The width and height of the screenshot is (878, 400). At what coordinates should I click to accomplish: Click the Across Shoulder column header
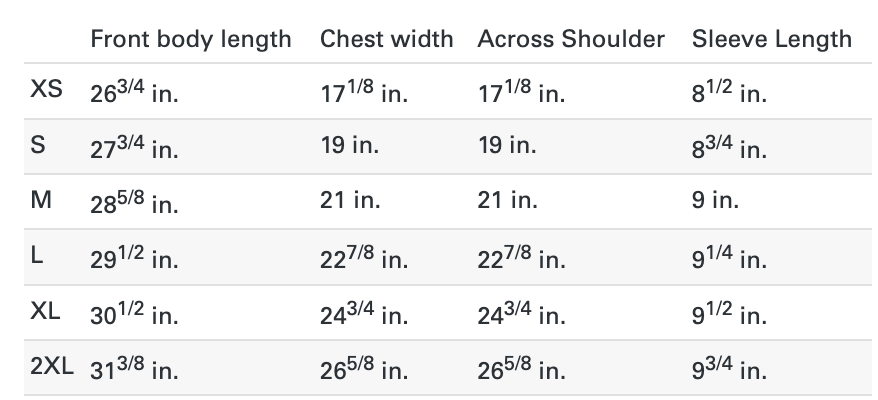571,39
